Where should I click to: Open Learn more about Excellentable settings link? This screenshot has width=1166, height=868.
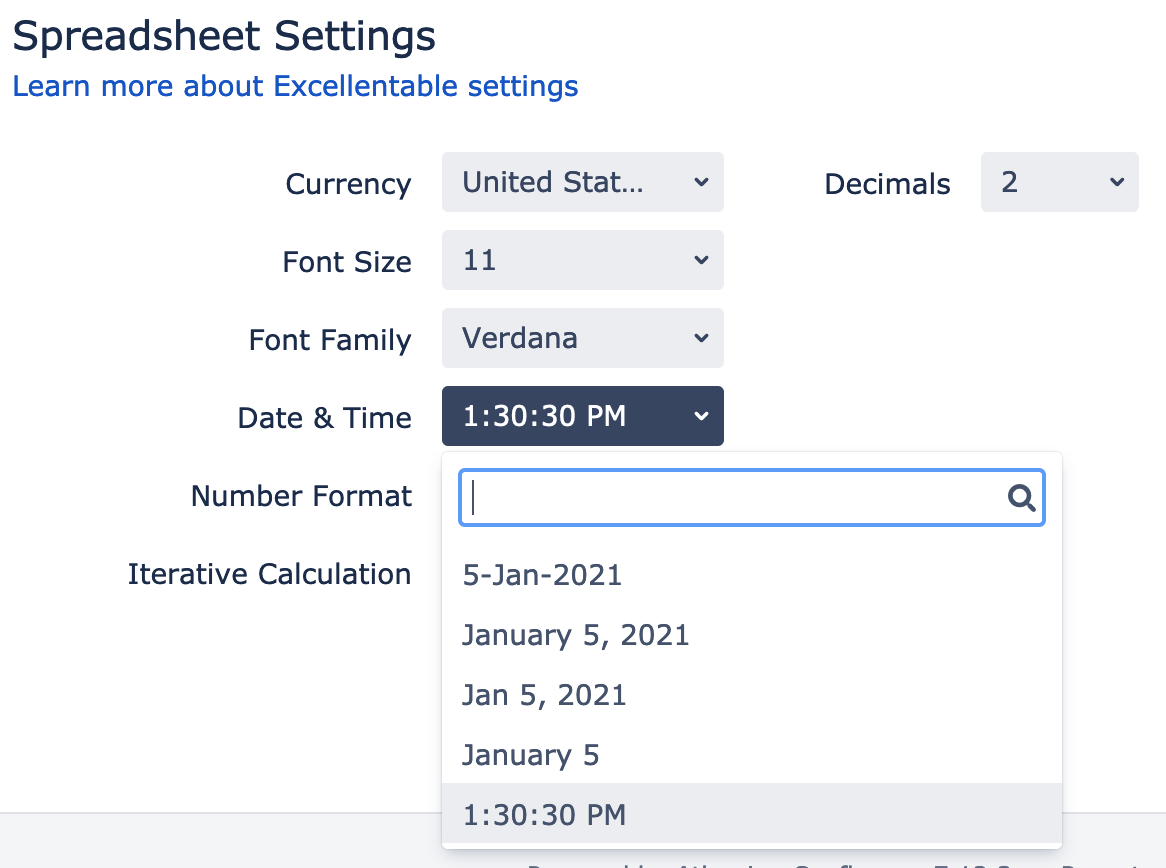coord(295,86)
